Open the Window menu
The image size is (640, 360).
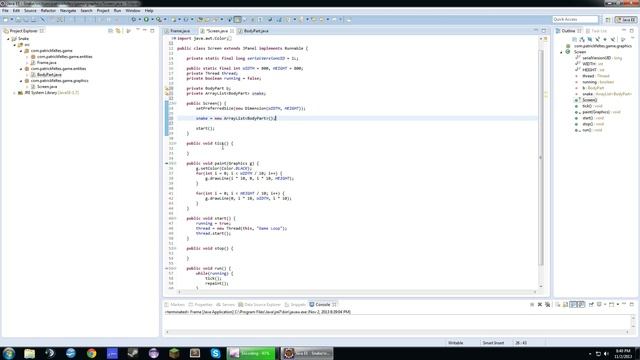133,11
